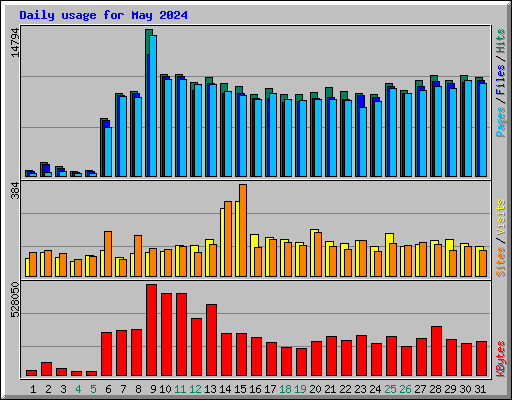
Task: Click the 'Hits' legend label
Action: pyautogui.click(x=501, y=41)
